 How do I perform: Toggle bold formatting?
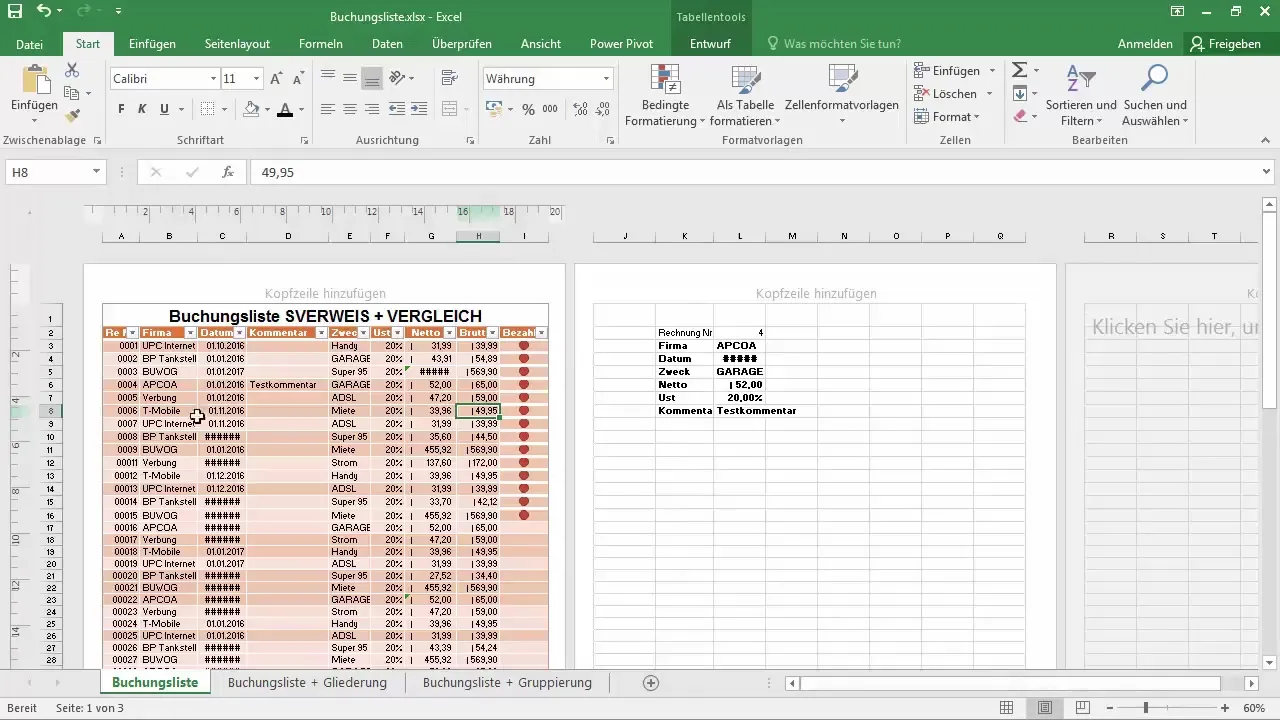pyautogui.click(x=121, y=109)
